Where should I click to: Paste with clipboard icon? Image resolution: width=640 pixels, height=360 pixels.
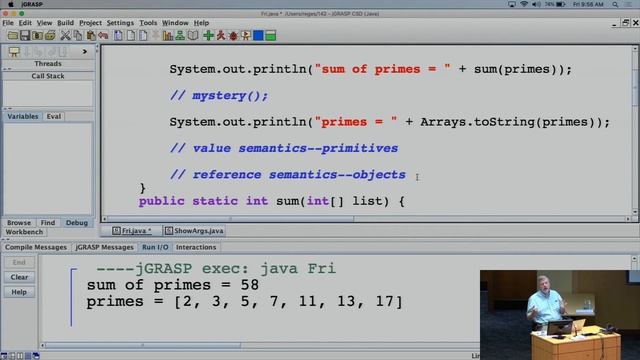[x=91, y=36]
